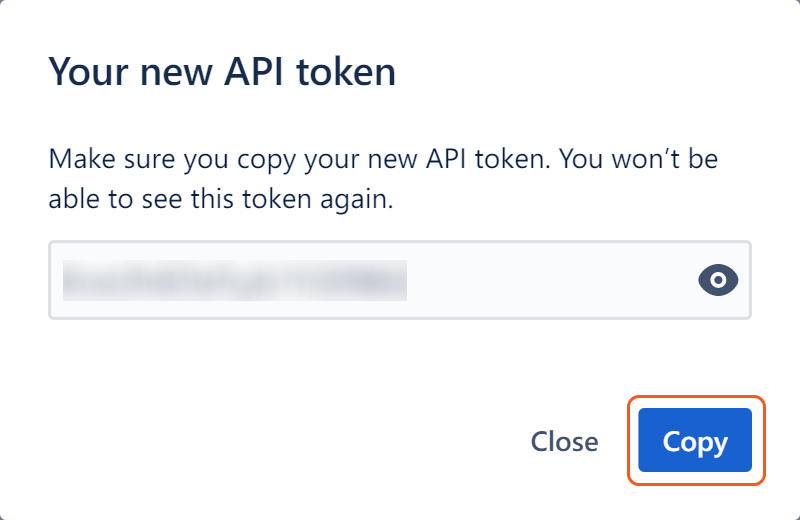
Task: Click the "able to see this token again" line
Action: (x=220, y=198)
